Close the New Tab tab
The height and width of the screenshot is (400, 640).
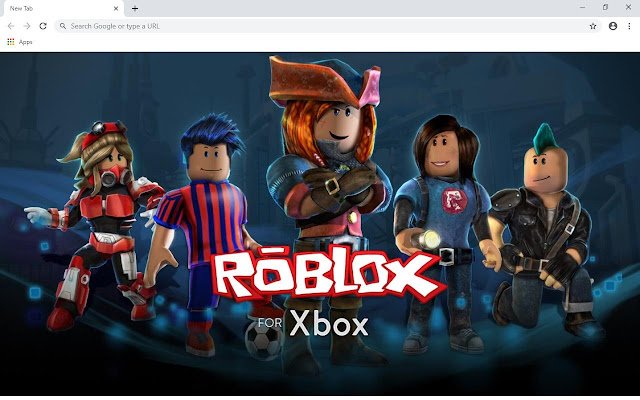coord(116,8)
